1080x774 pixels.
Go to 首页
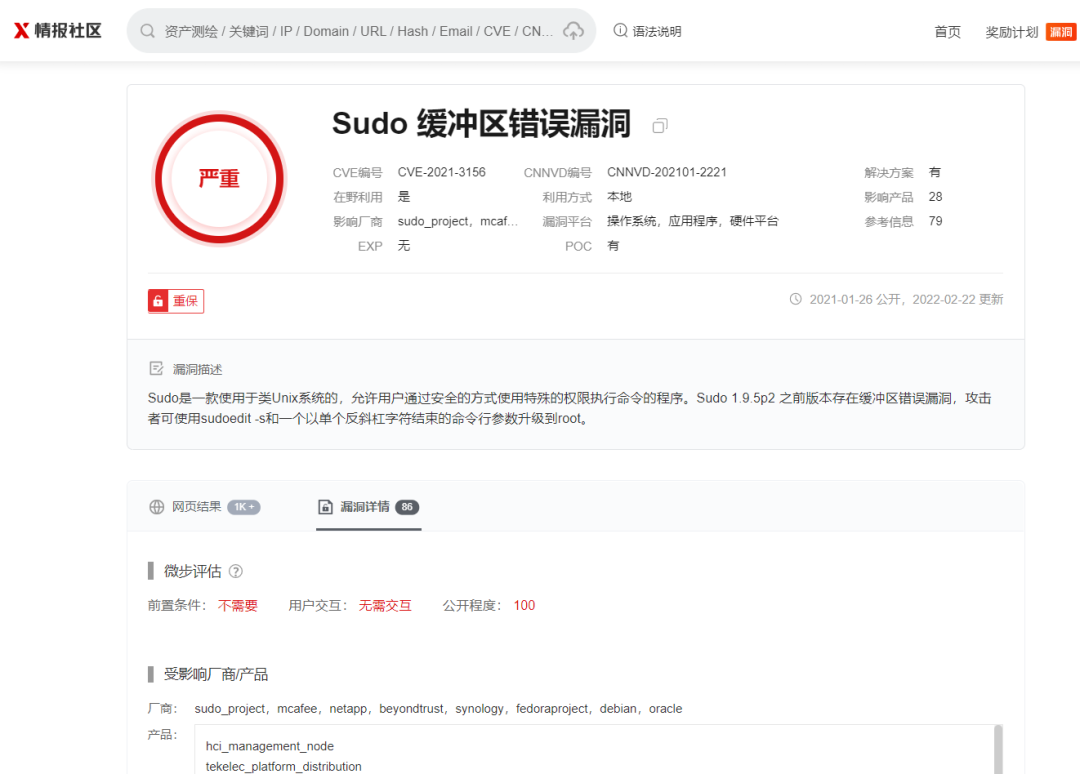click(x=947, y=32)
